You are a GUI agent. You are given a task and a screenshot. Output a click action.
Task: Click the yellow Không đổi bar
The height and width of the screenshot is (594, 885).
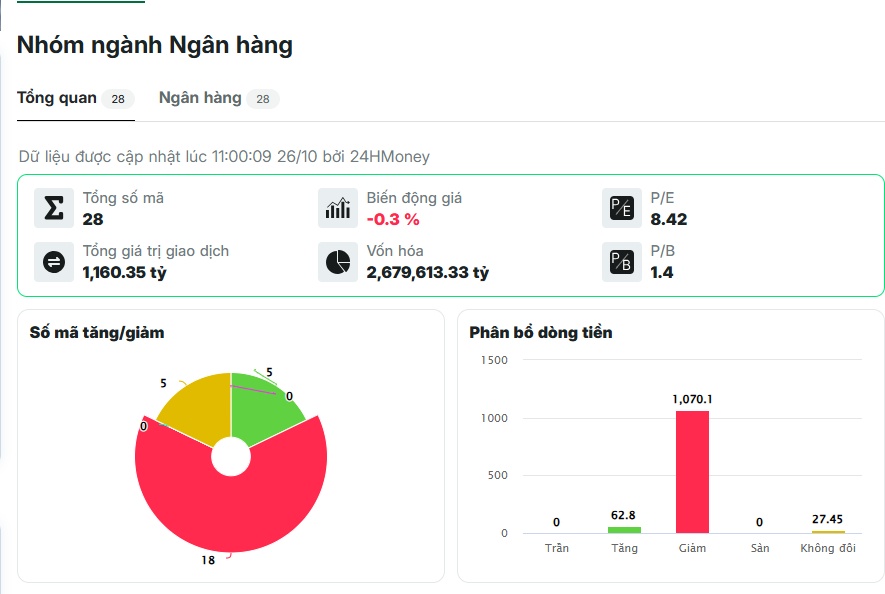(x=828, y=532)
